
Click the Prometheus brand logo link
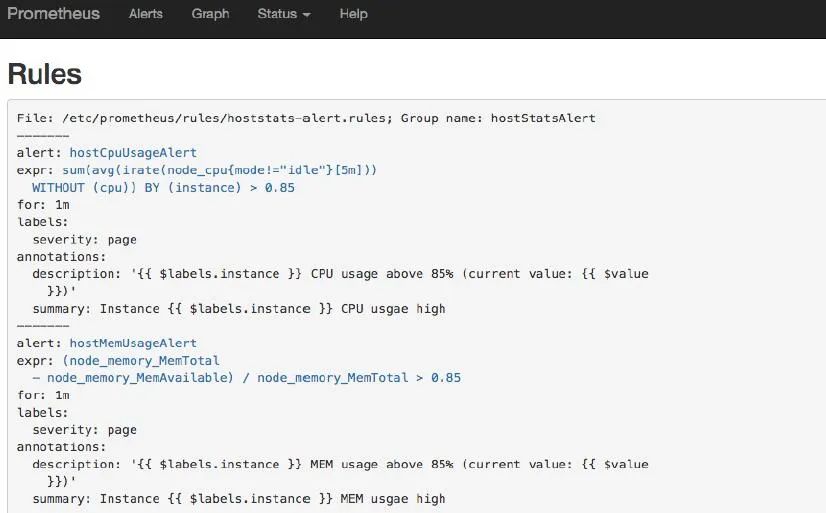54,14
